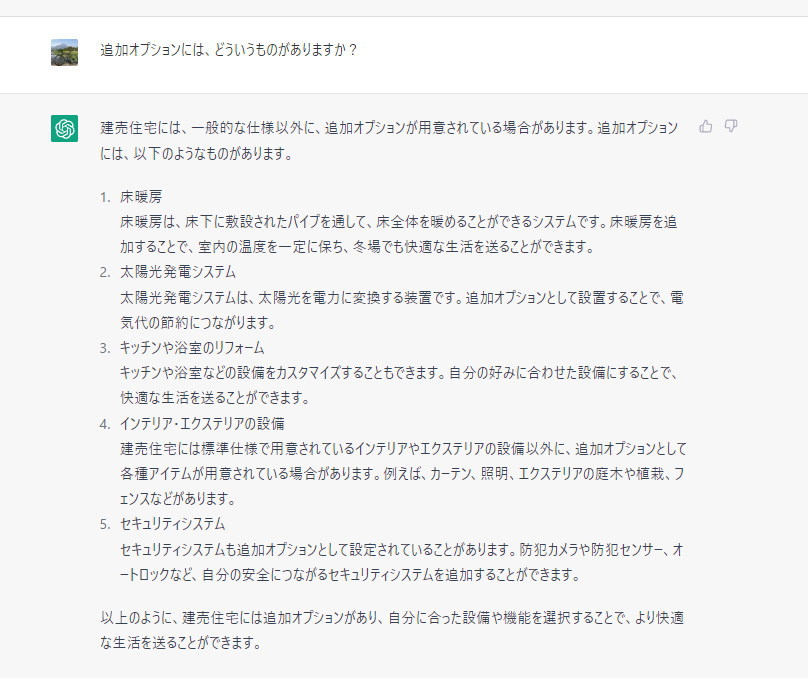Click the description mentioning カーテン、照明

click(400, 473)
